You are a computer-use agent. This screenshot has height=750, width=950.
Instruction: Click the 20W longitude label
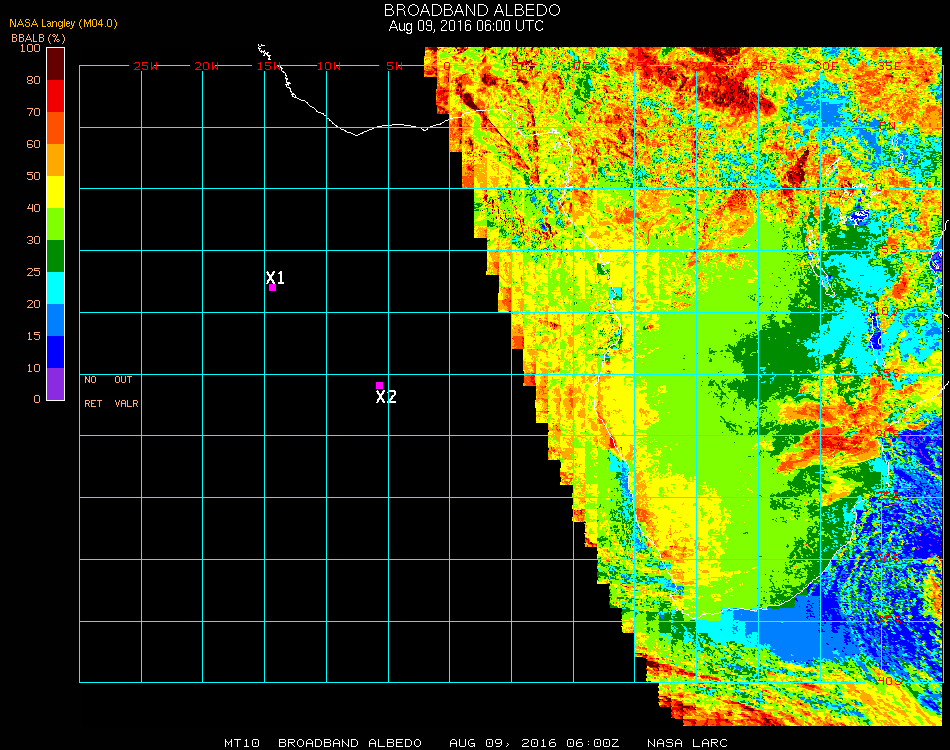tap(207, 66)
